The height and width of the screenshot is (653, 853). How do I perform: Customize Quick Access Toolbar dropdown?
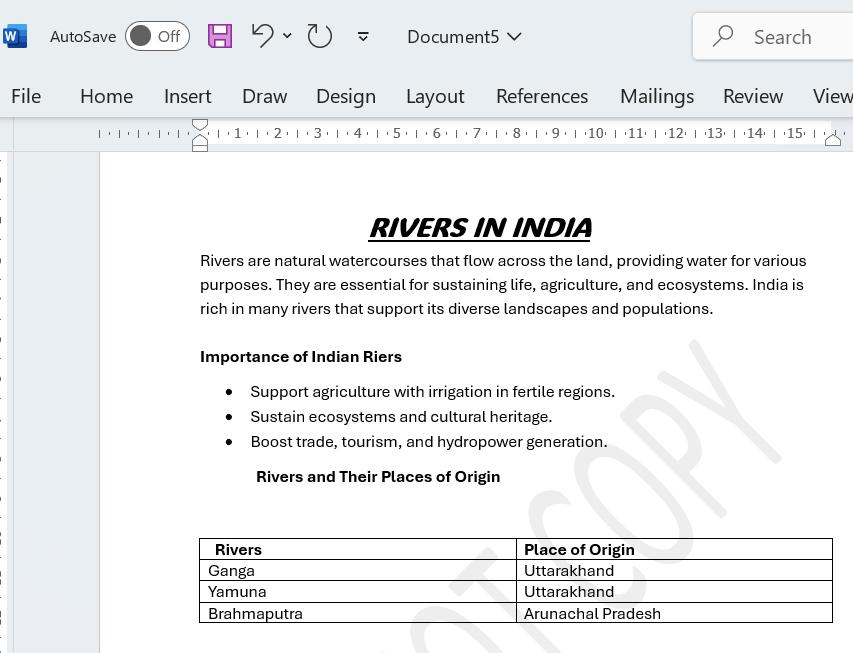coord(363,36)
